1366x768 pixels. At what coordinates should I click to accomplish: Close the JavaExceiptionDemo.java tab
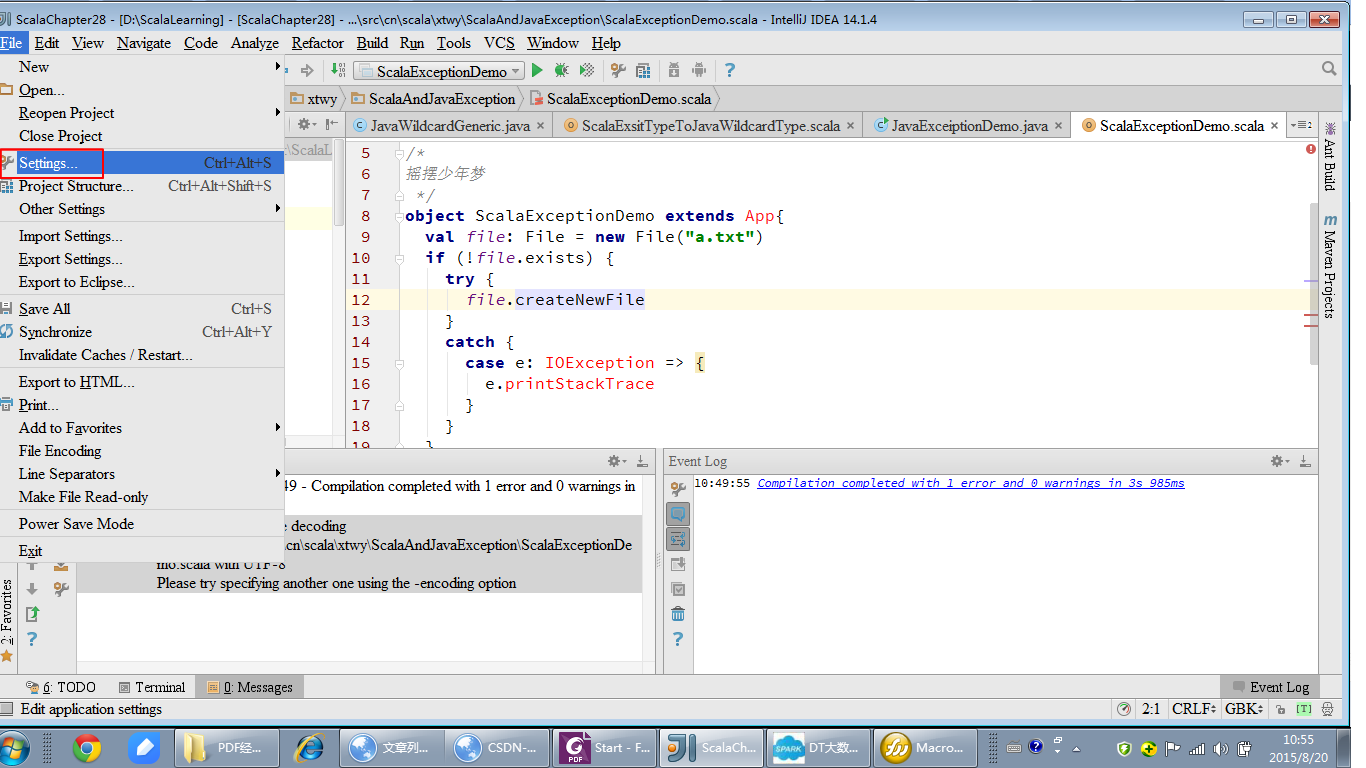coord(1058,126)
